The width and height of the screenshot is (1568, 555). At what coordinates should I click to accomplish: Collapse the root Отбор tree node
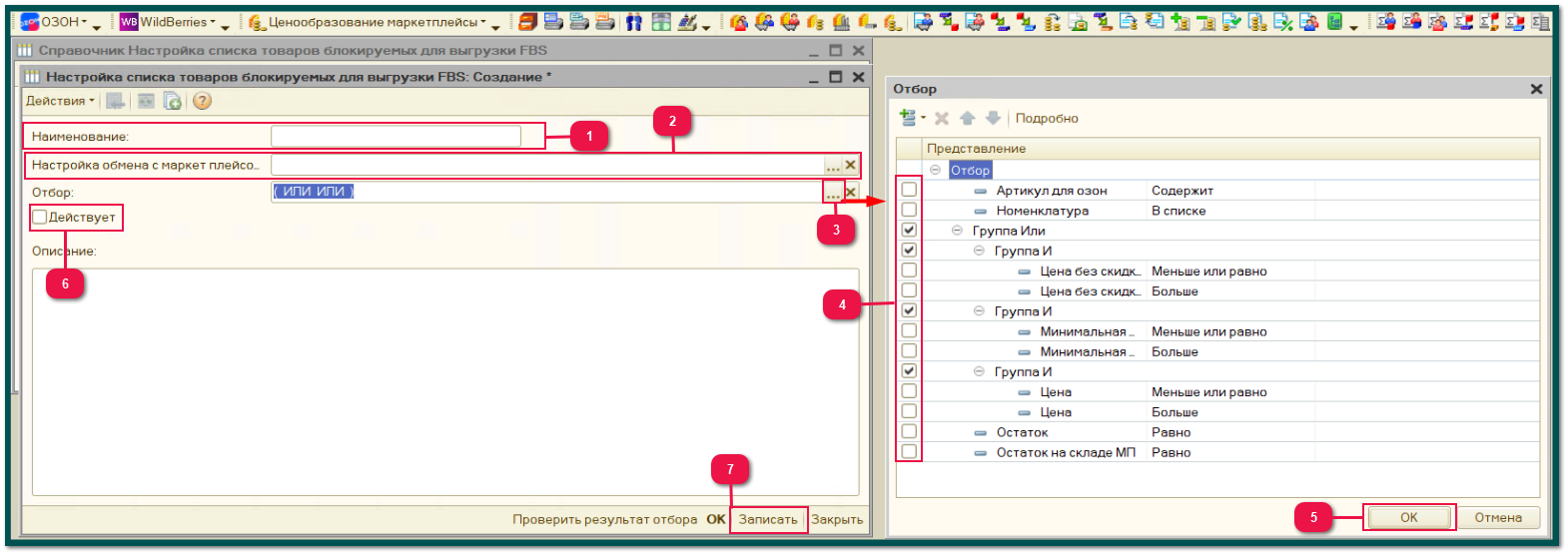(x=935, y=170)
